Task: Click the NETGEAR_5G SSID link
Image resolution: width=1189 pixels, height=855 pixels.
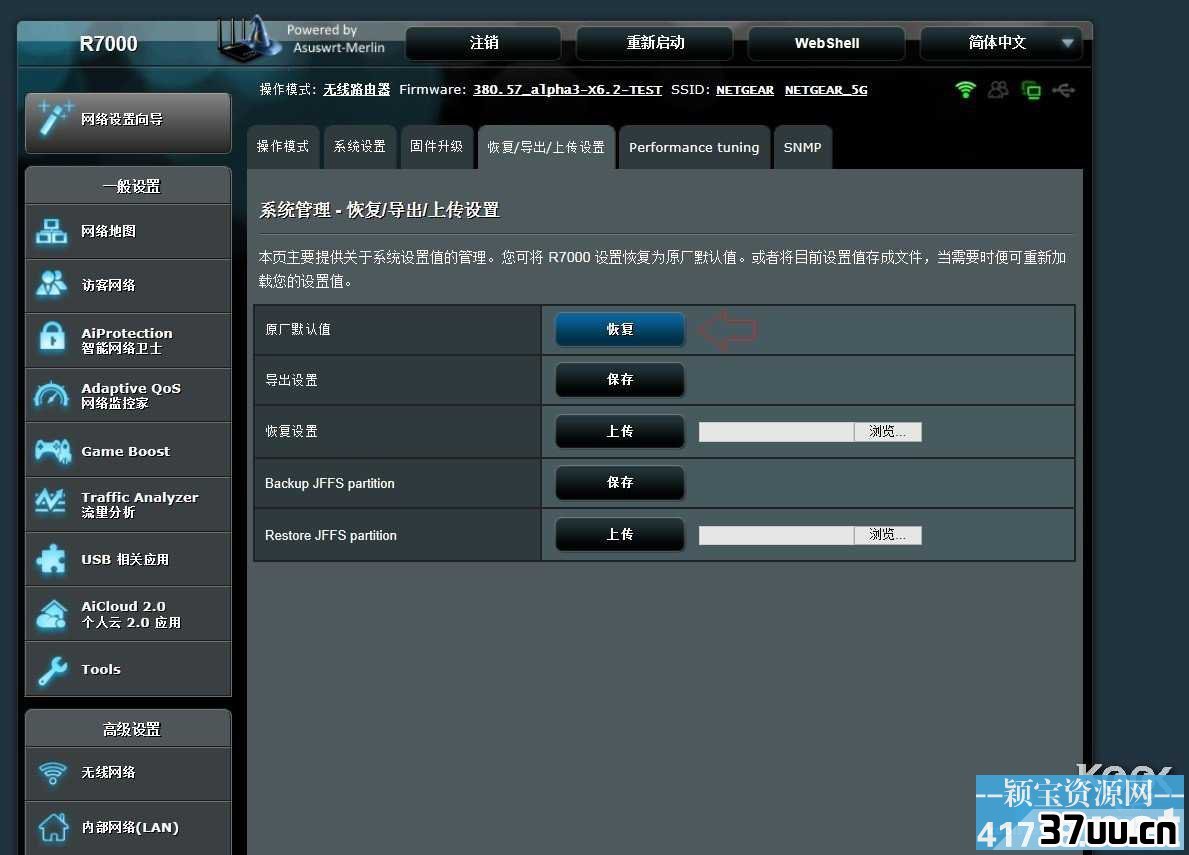Action: [826, 89]
